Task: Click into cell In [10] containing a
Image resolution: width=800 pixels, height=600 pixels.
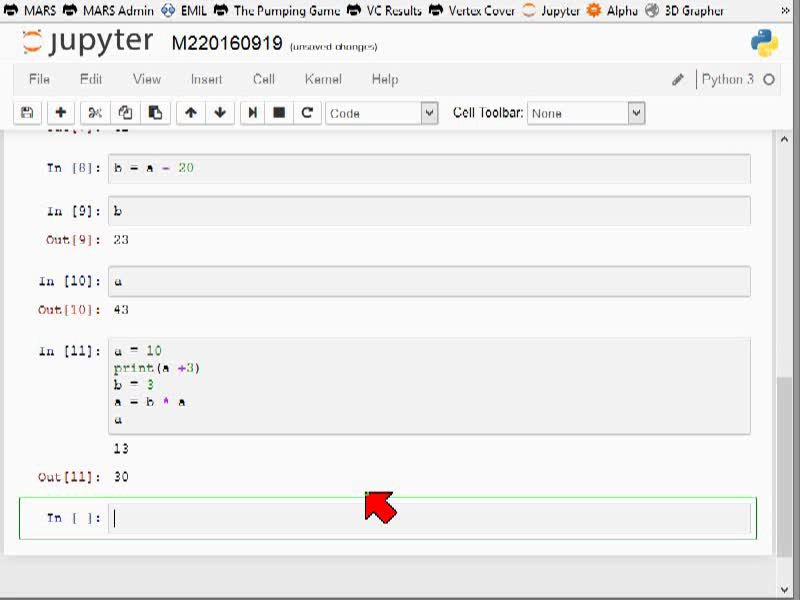Action: pyautogui.click(x=429, y=281)
